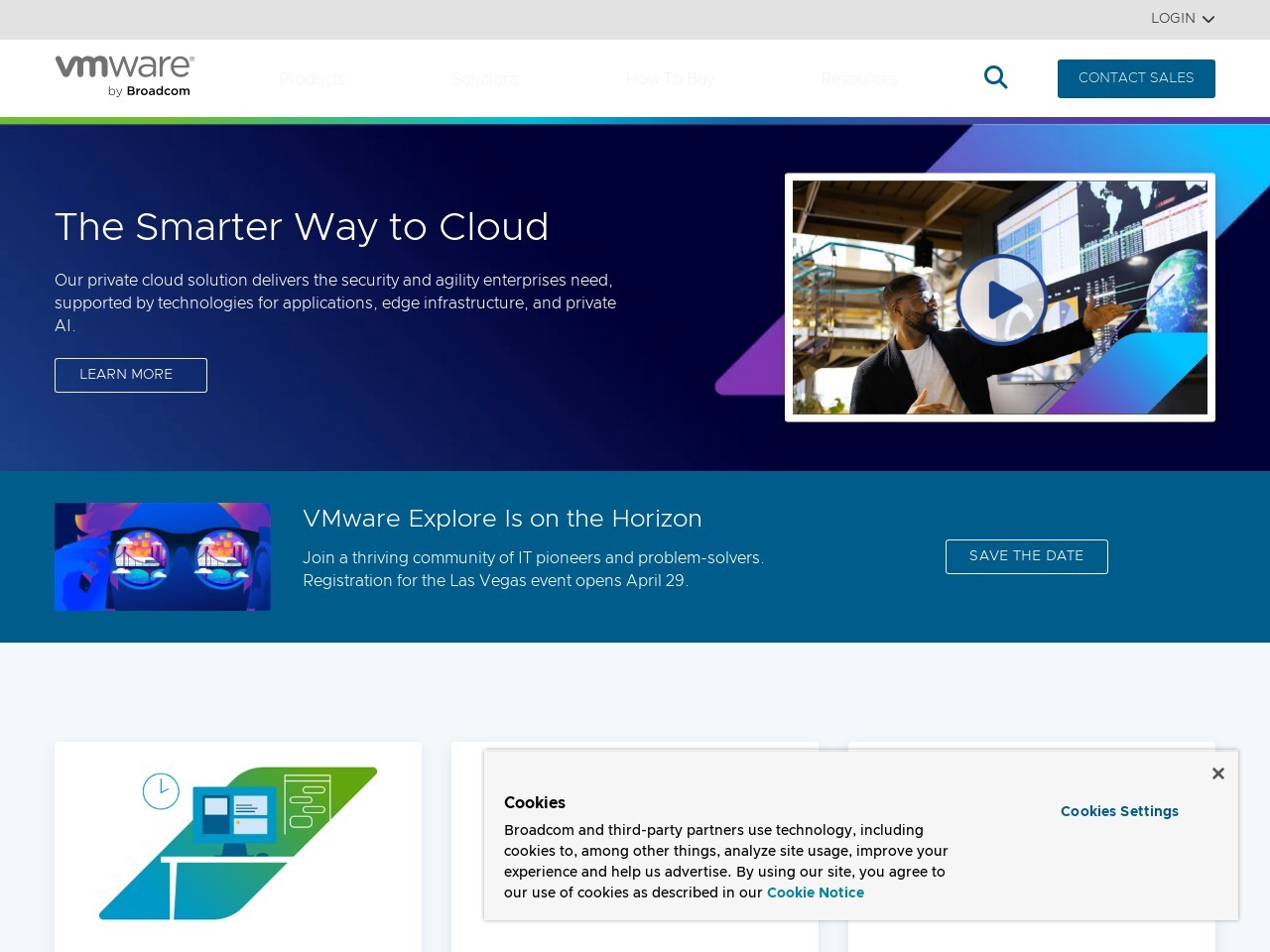Click the 'Cookies' banner heading
Image resolution: width=1270 pixels, height=952 pixels.
[535, 802]
